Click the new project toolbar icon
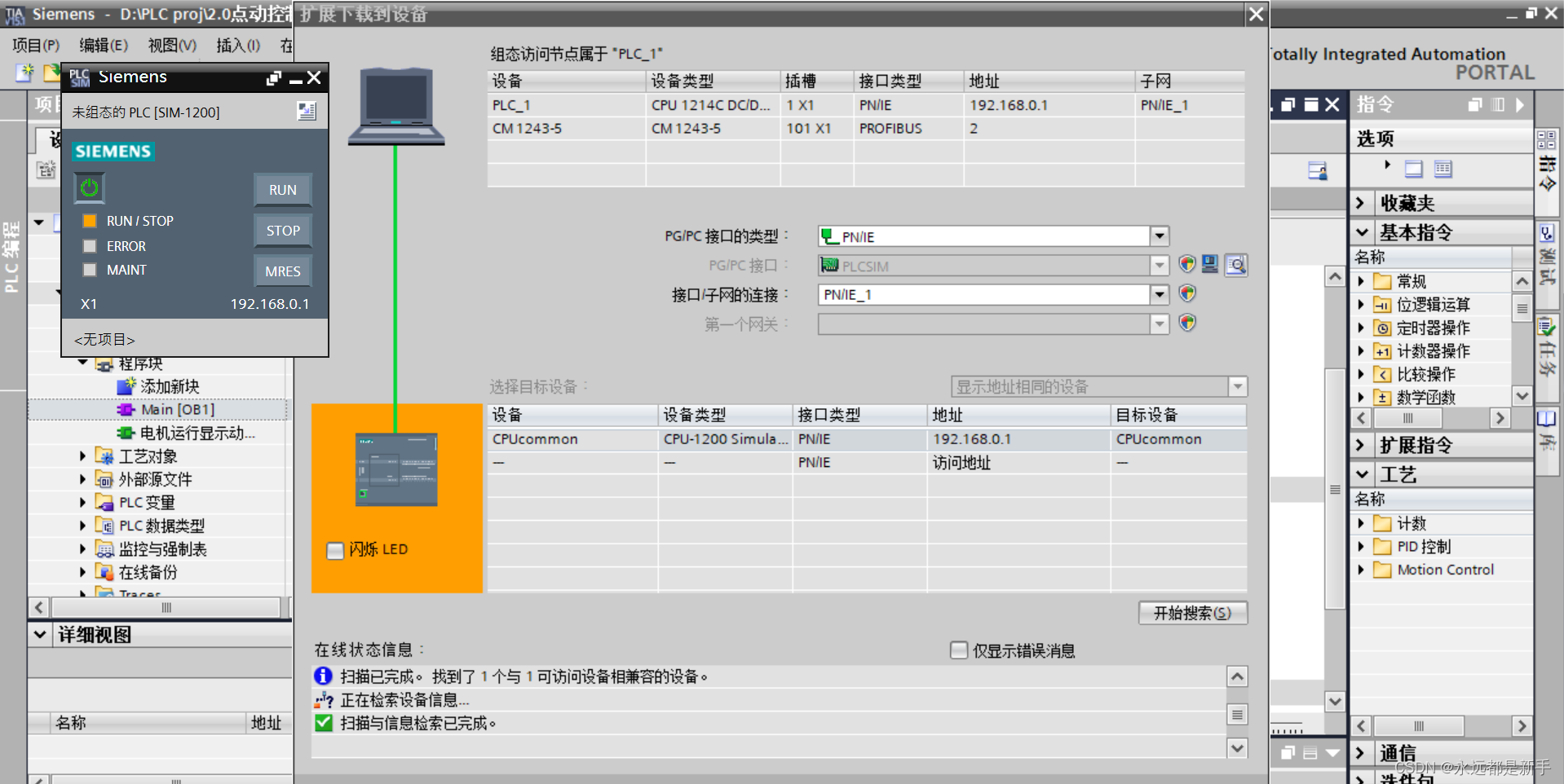The width and height of the screenshot is (1564, 784). [x=24, y=73]
